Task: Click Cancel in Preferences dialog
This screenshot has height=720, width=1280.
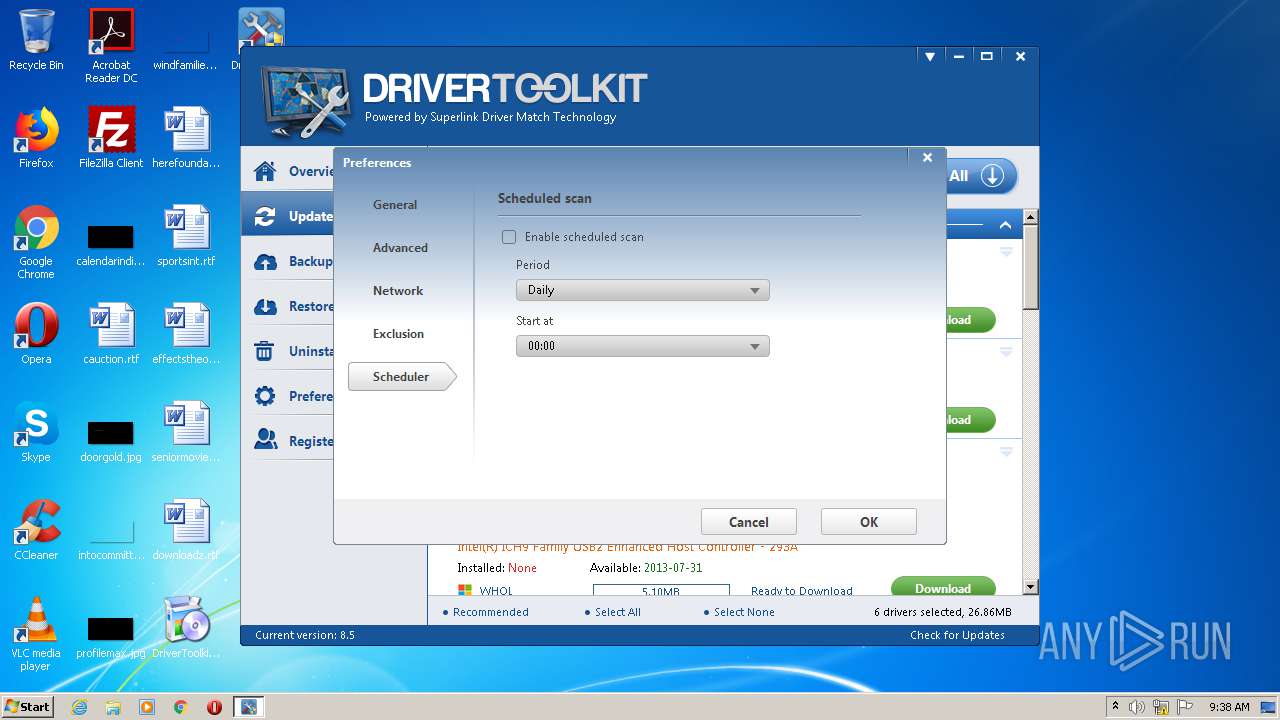Action: pos(749,522)
